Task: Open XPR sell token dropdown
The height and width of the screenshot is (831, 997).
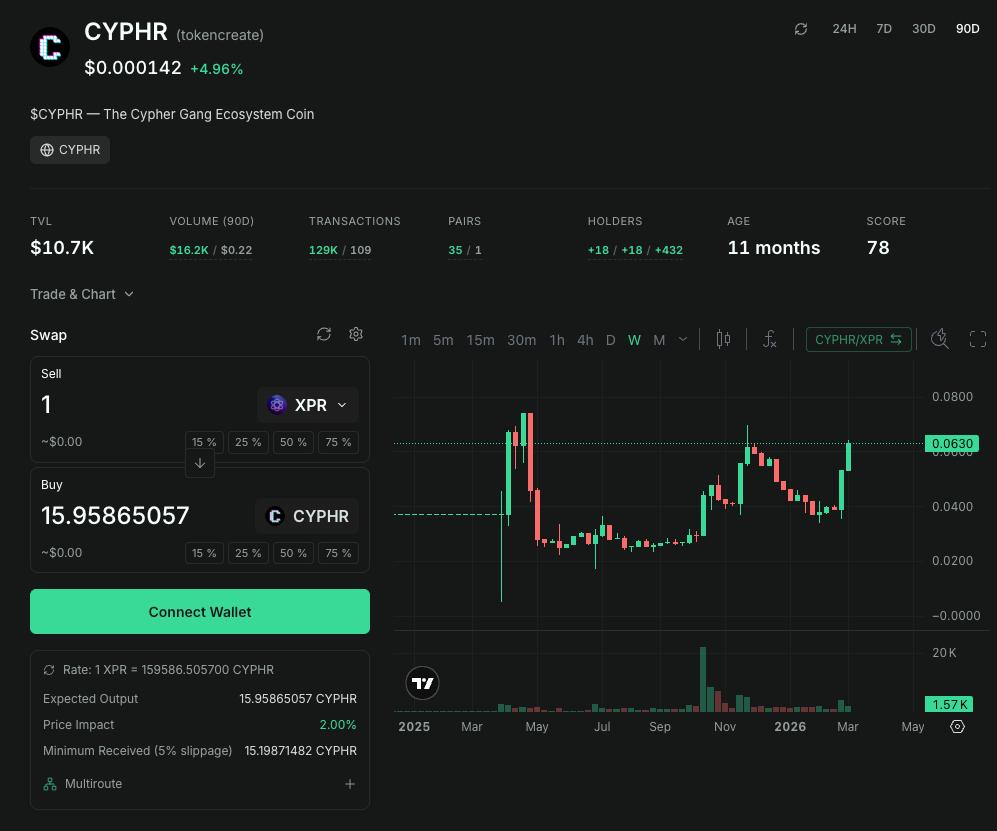Action: [x=308, y=404]
